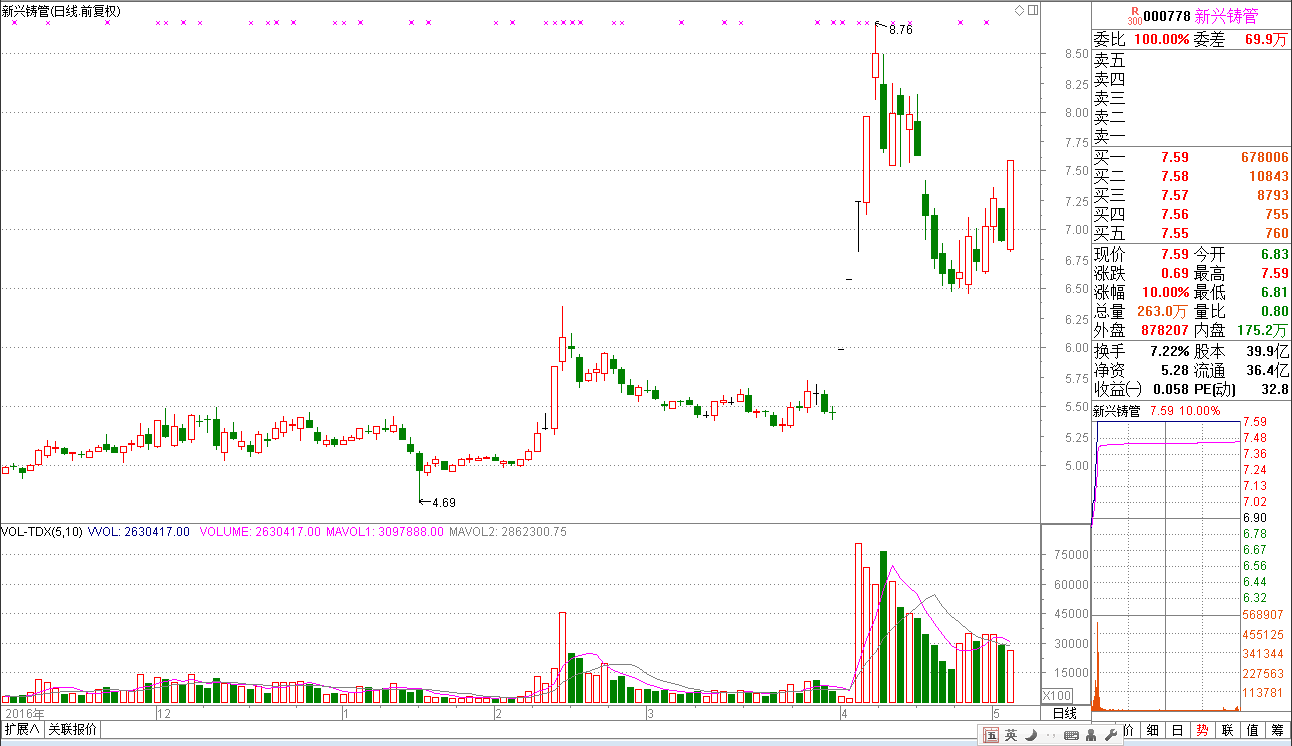
Task: Click stock code 000778
Action: click(1167, 16)
